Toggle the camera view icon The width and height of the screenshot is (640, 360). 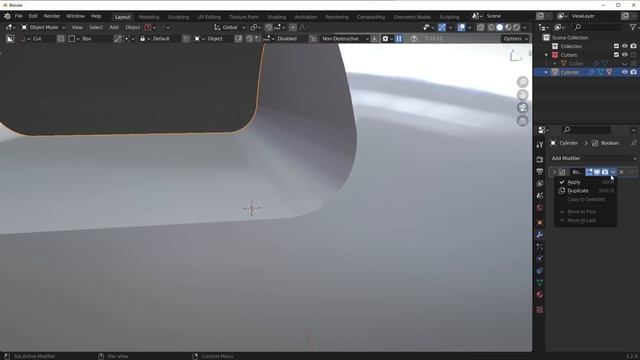pyautogui.click(x=522, y=108)
